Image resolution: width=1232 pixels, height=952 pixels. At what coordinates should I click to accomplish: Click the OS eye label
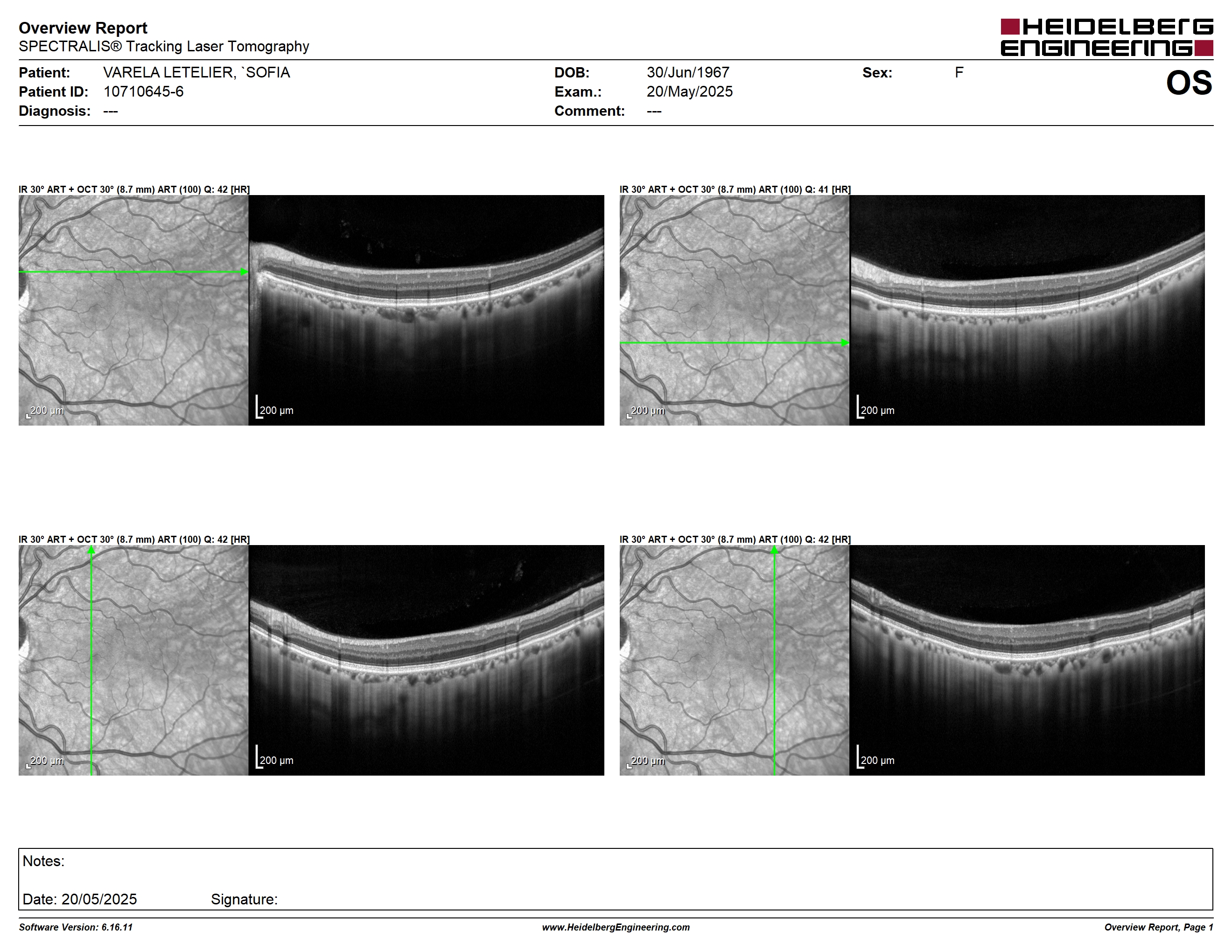pos(1189,83)
